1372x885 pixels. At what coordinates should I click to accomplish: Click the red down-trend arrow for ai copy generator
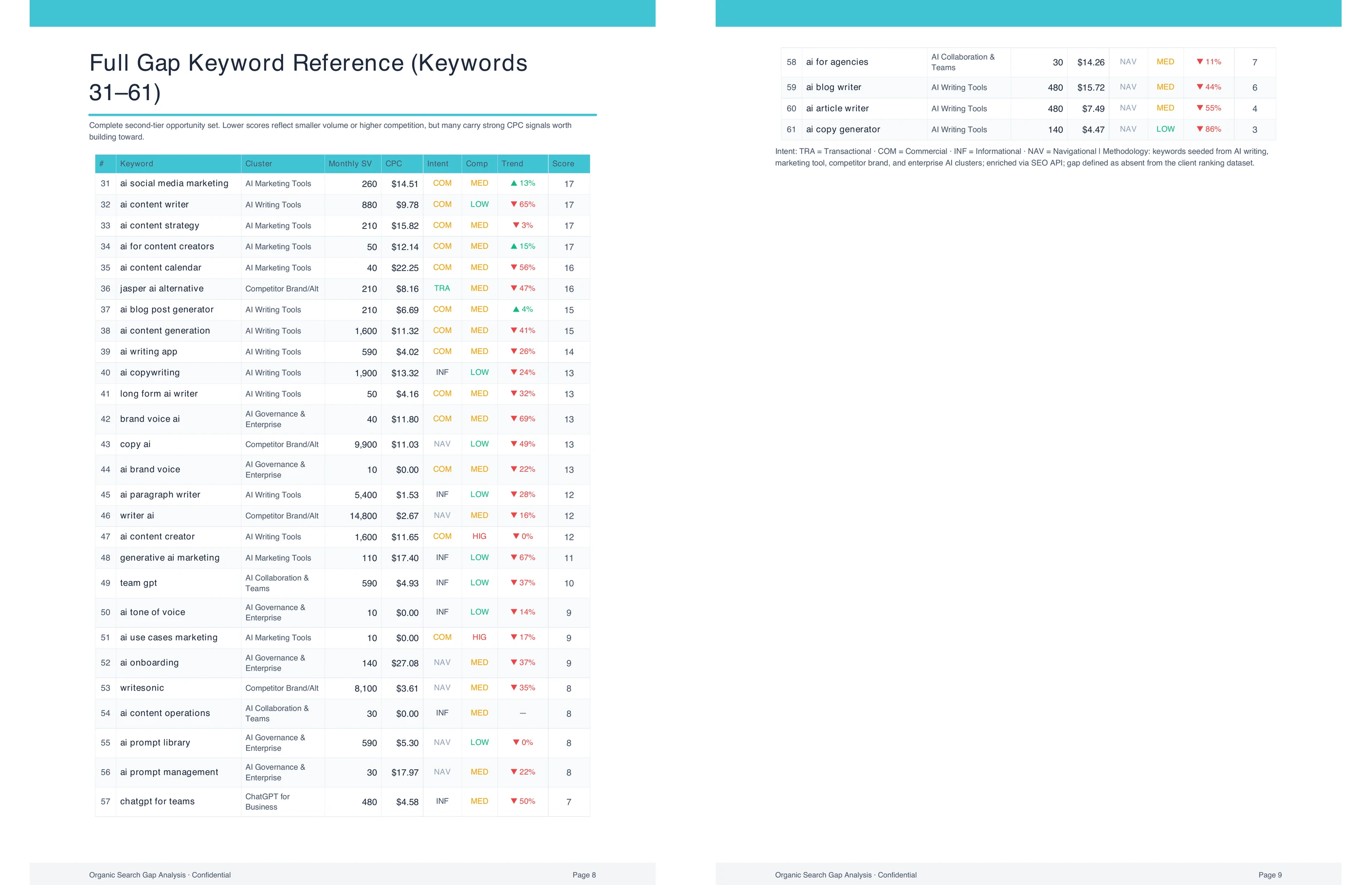(1199, 129)
